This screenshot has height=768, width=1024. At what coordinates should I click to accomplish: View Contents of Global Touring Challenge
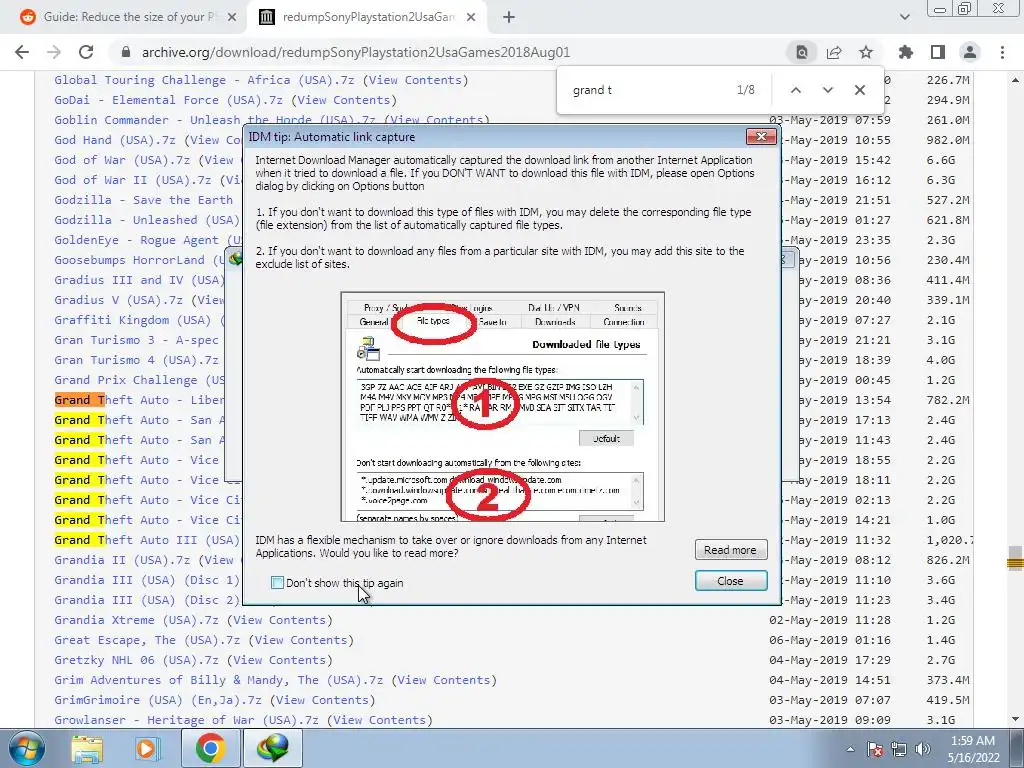(x=415, y=80)
